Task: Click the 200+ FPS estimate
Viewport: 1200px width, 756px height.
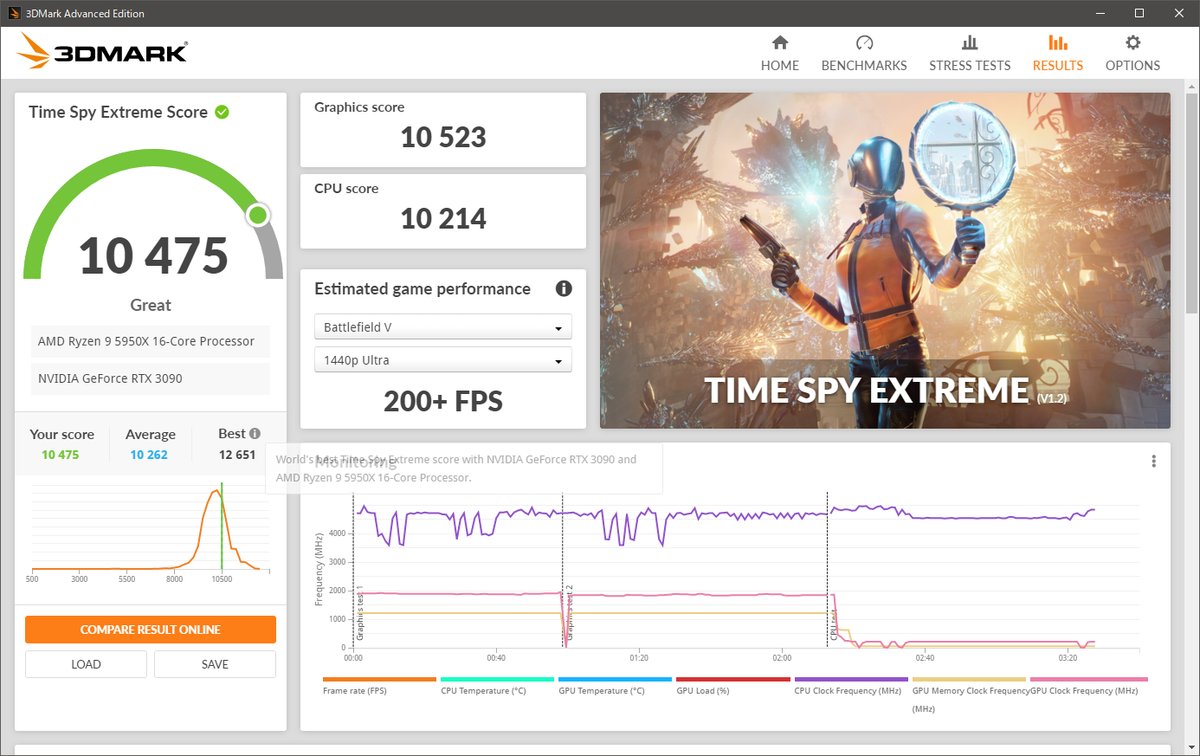Action: (x=443, y=401)
